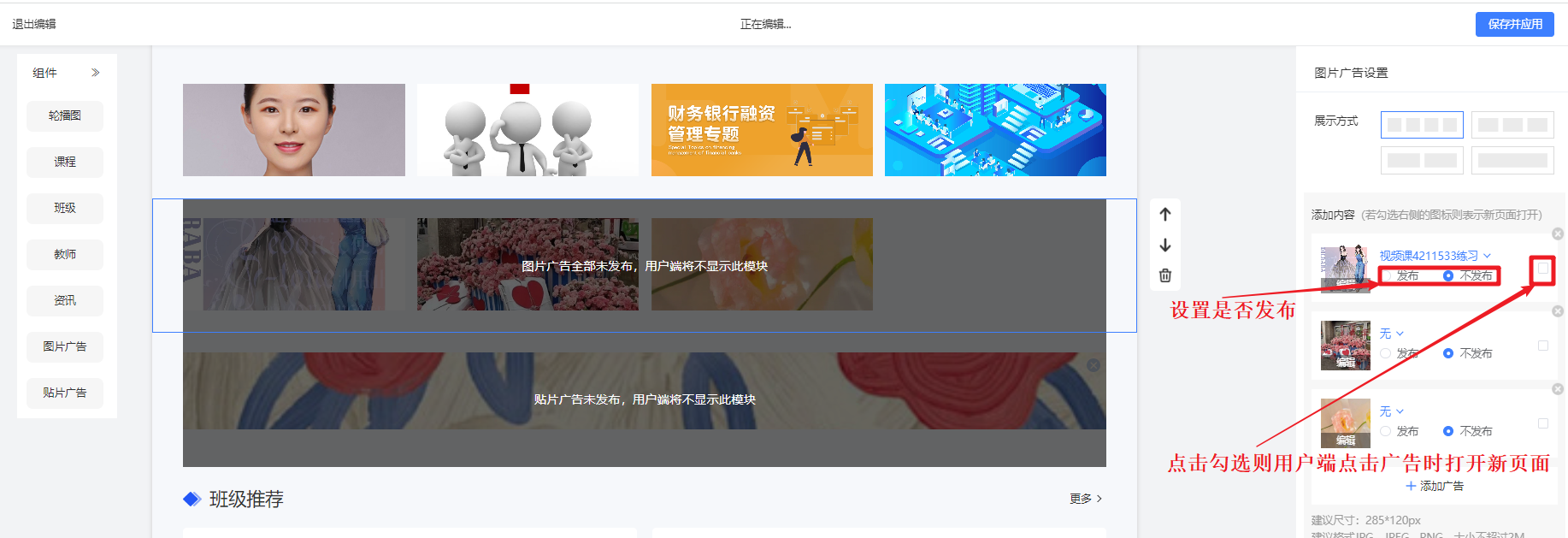Image resolution: width=1568 pixels, height=538 pixels.
Task: Check new-page option for second ad
Action: [x=1543, y=346]
